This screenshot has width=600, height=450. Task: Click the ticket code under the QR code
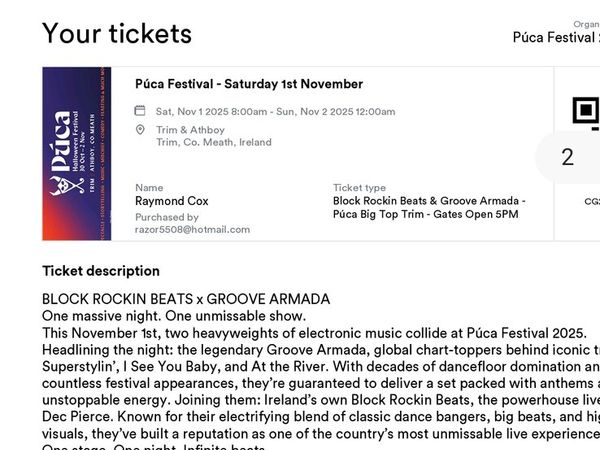pyautogui.click(x=592, y=201)
